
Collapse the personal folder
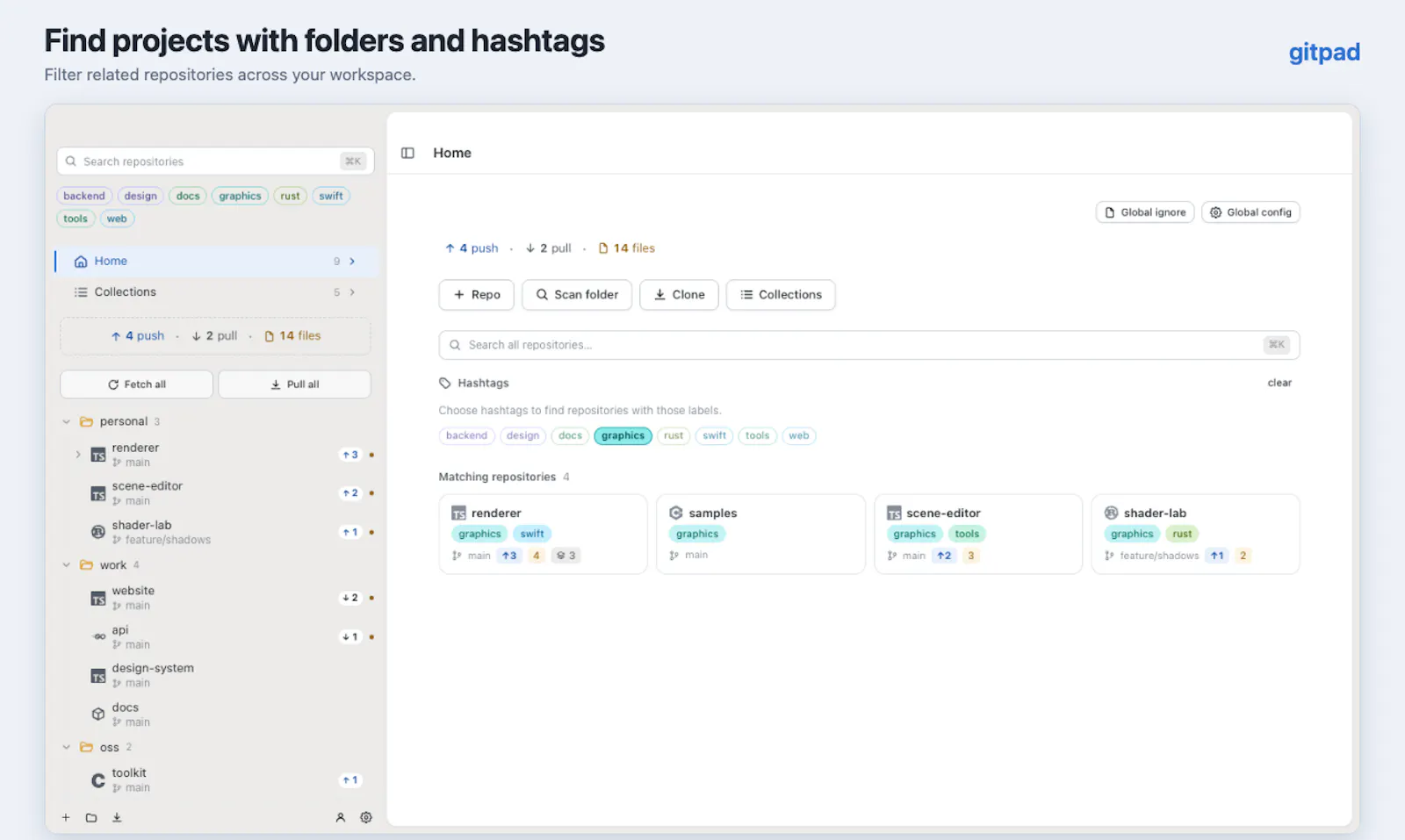click(x=66, y=421)
